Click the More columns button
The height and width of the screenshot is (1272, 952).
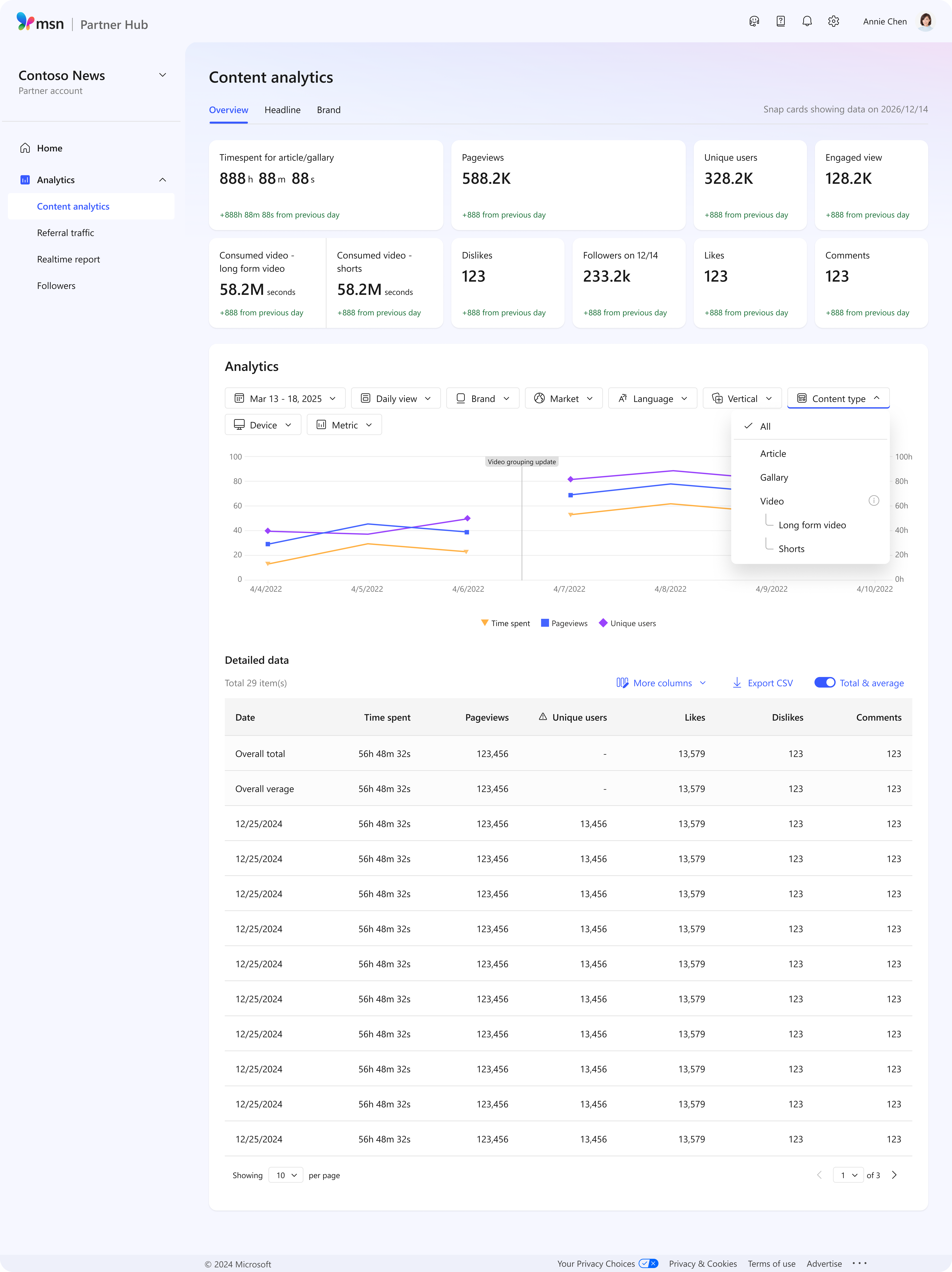661,683
